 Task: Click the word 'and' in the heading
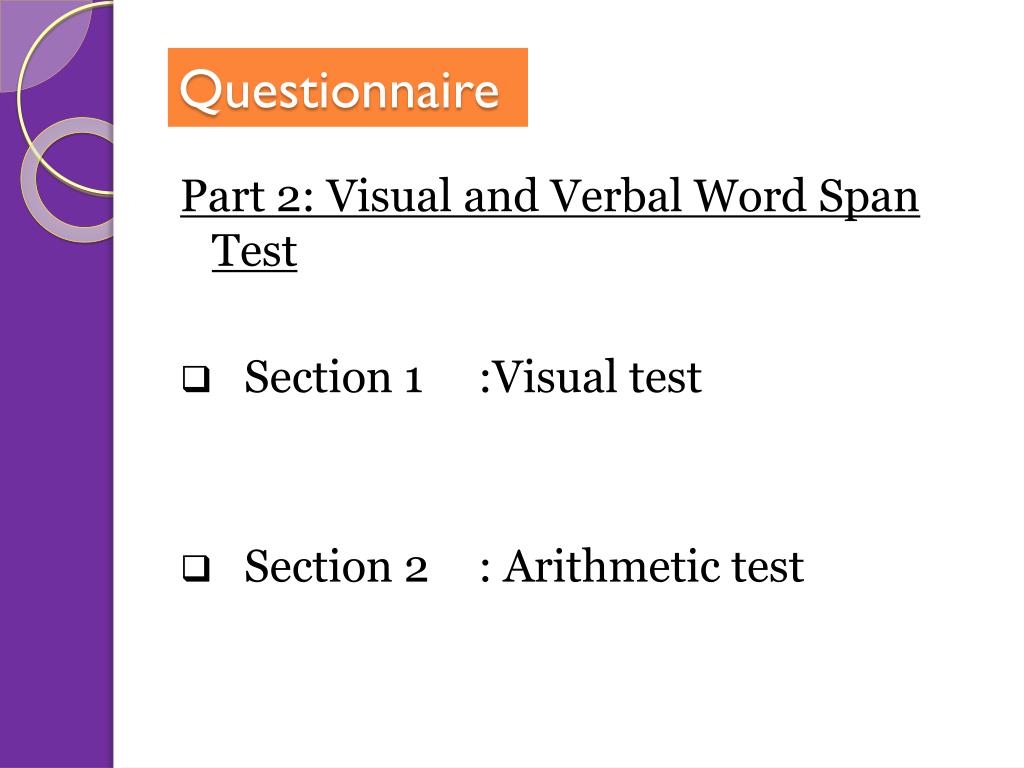pyautogui.click(x=501, y=195)
